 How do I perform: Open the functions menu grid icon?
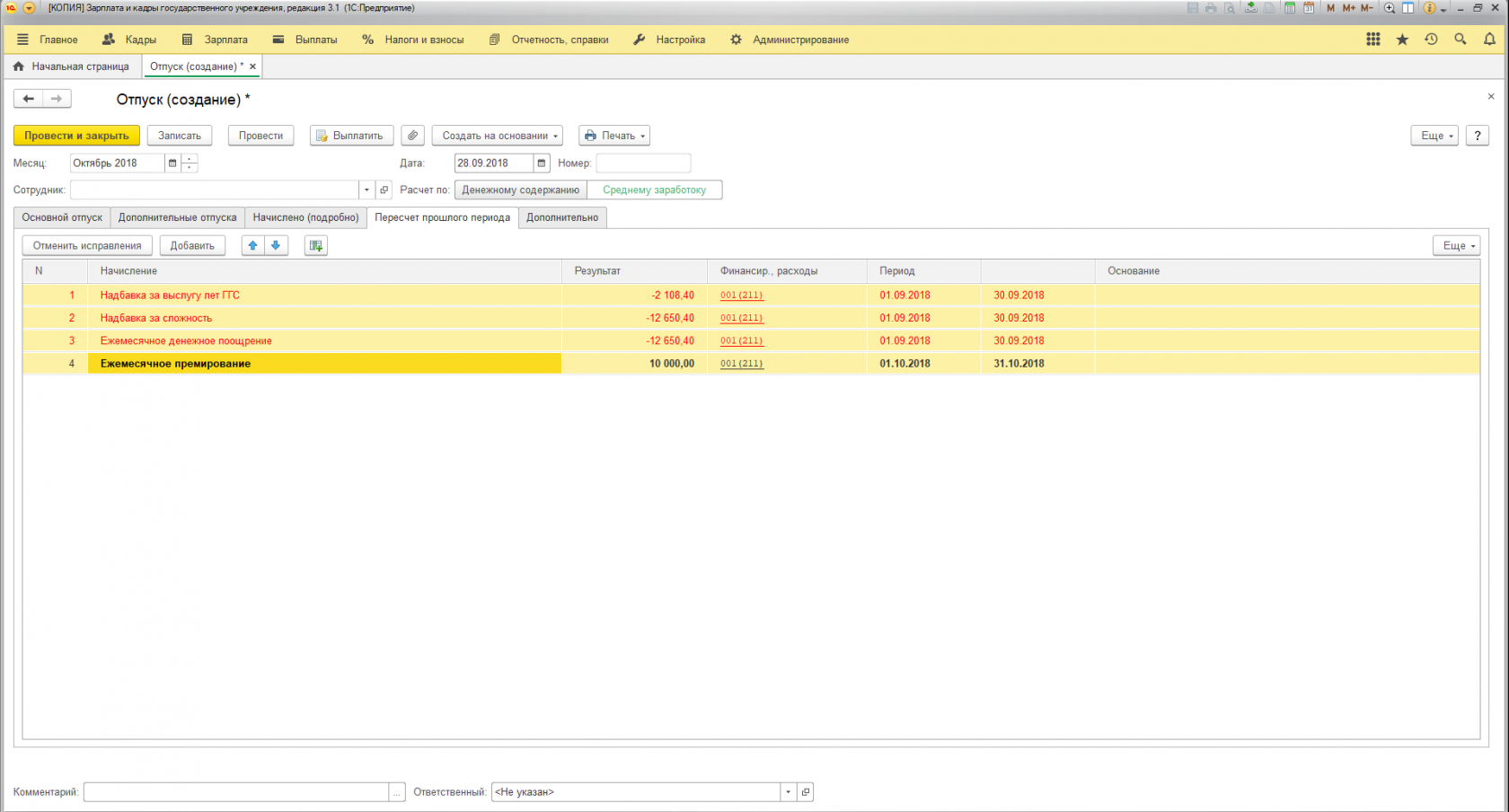(1372, 40)
